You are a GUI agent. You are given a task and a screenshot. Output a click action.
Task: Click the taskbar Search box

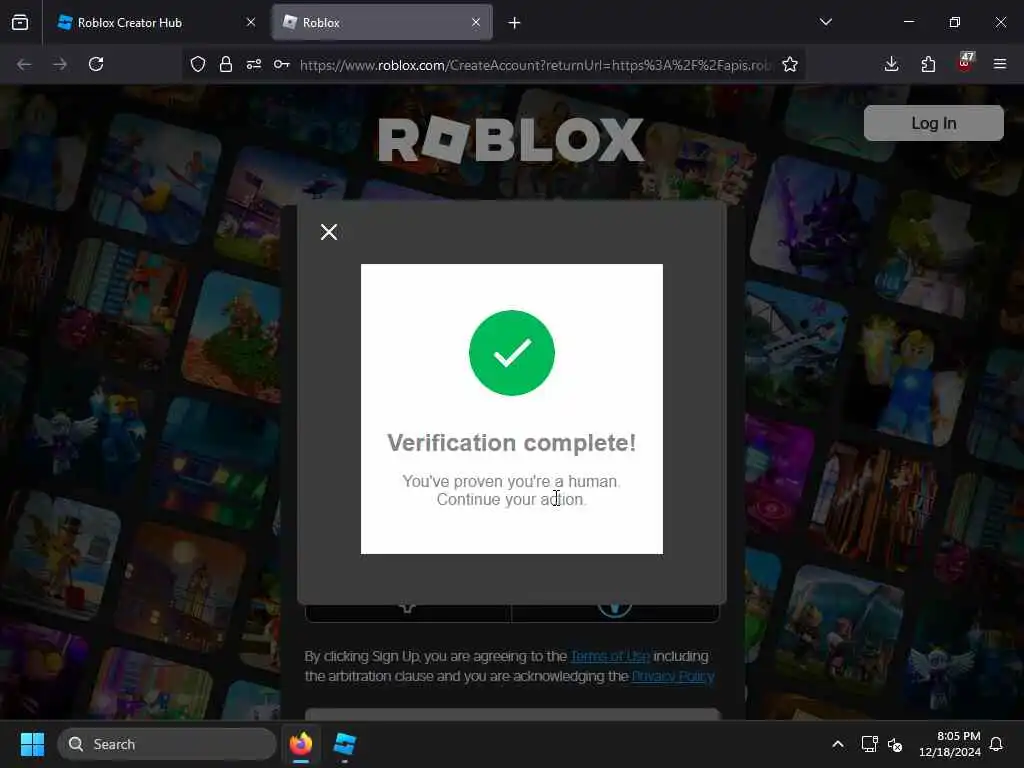167,744
